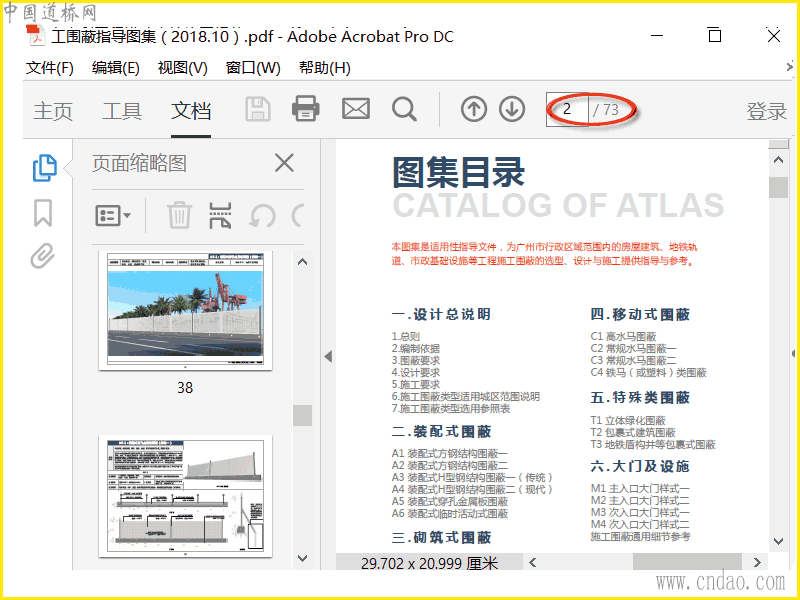Click the 四.移动式围蔽 section heading
Viewport: 800px width, 600px height.
point(640,314)
